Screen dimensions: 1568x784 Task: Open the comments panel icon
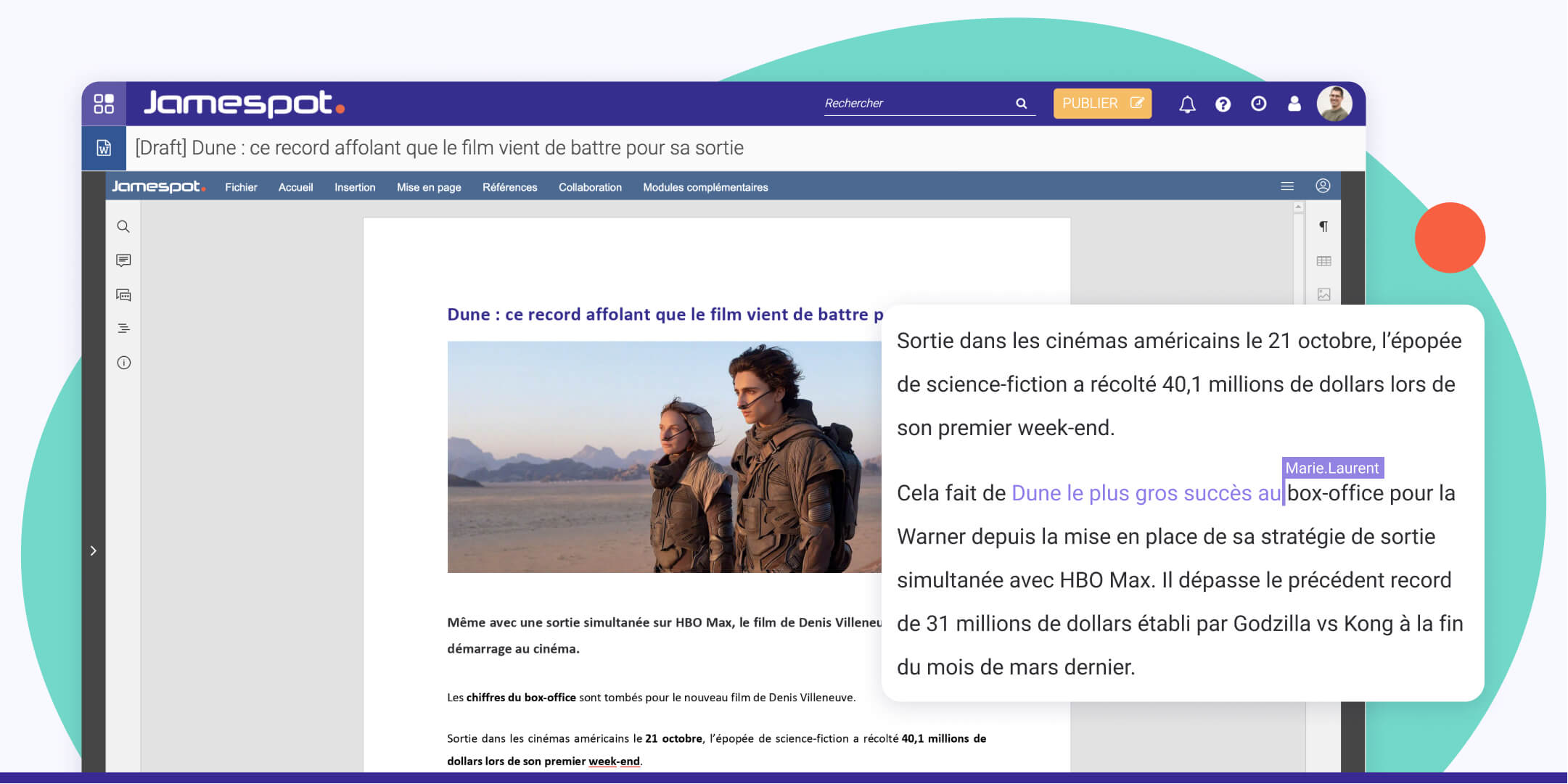(x=123, y=260)
